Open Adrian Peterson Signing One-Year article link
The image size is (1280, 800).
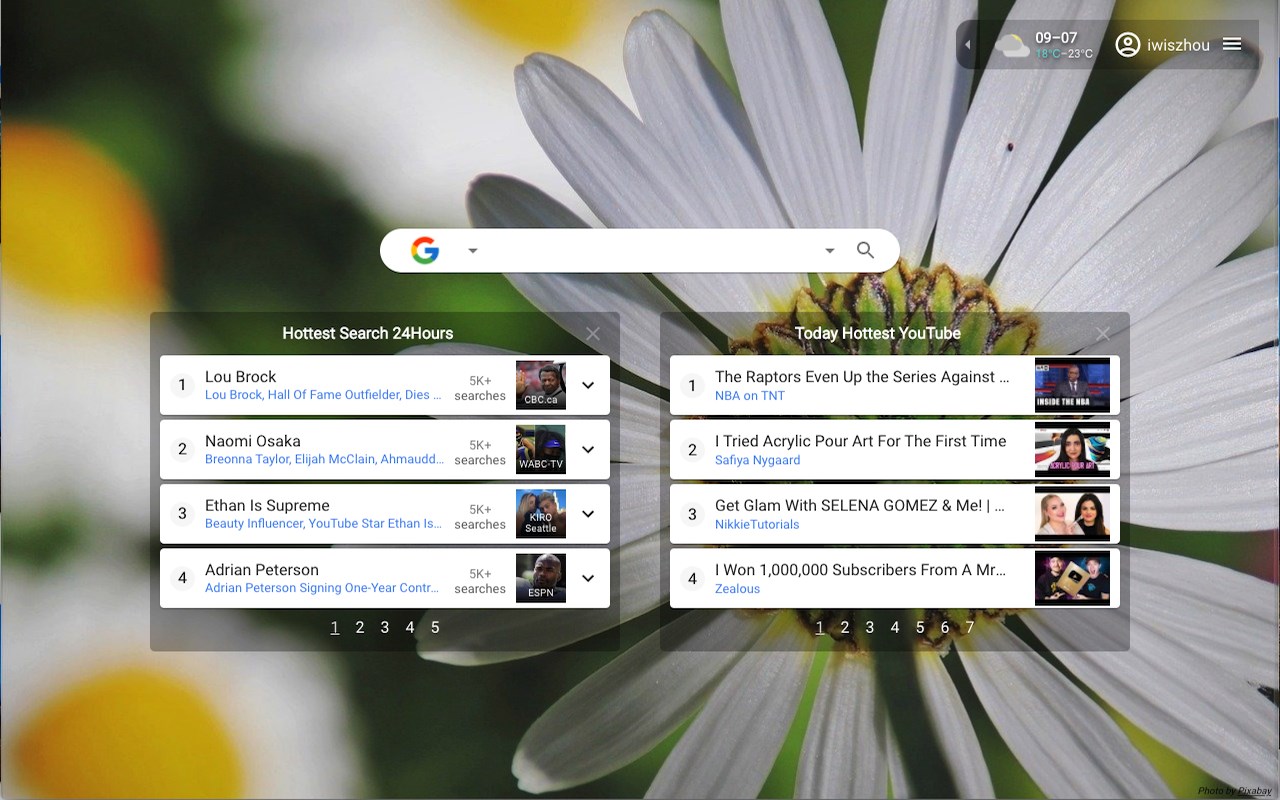click(322, 588)
